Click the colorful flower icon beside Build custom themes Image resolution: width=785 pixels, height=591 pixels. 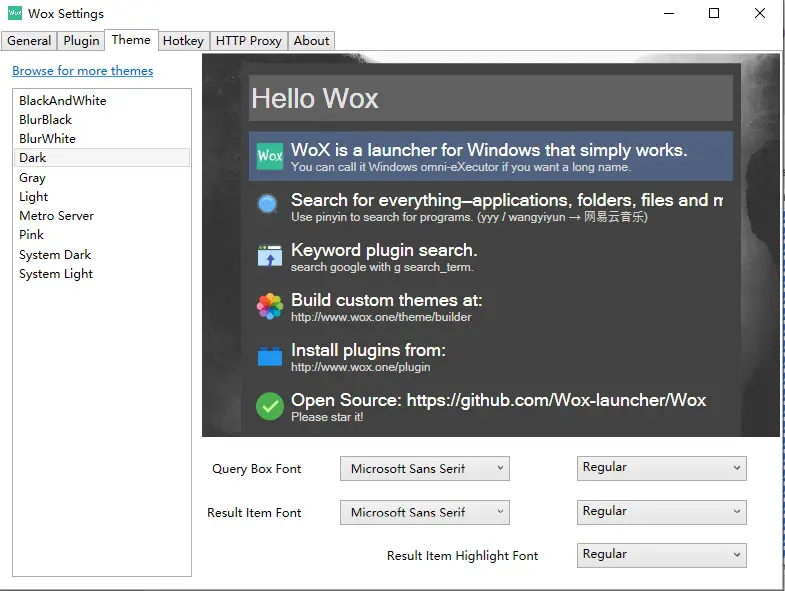point(270,306)
